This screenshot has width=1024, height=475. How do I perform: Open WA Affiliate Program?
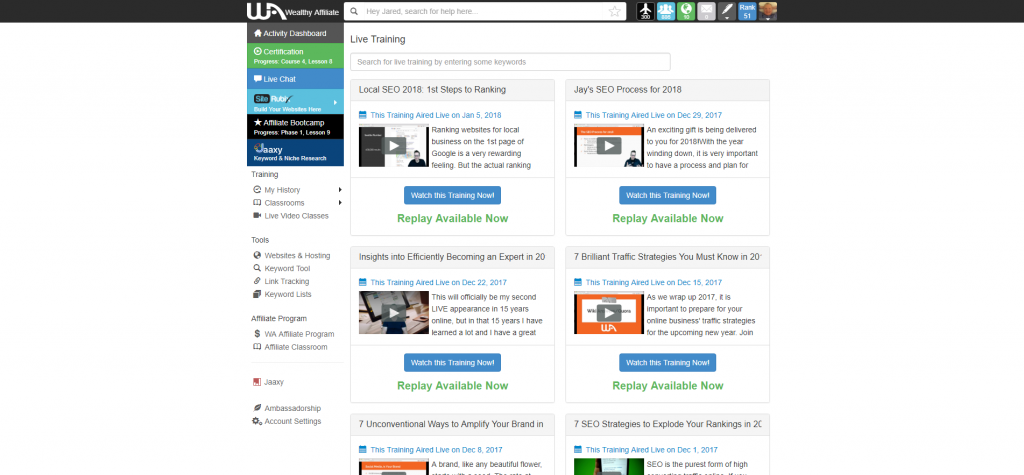299,334
